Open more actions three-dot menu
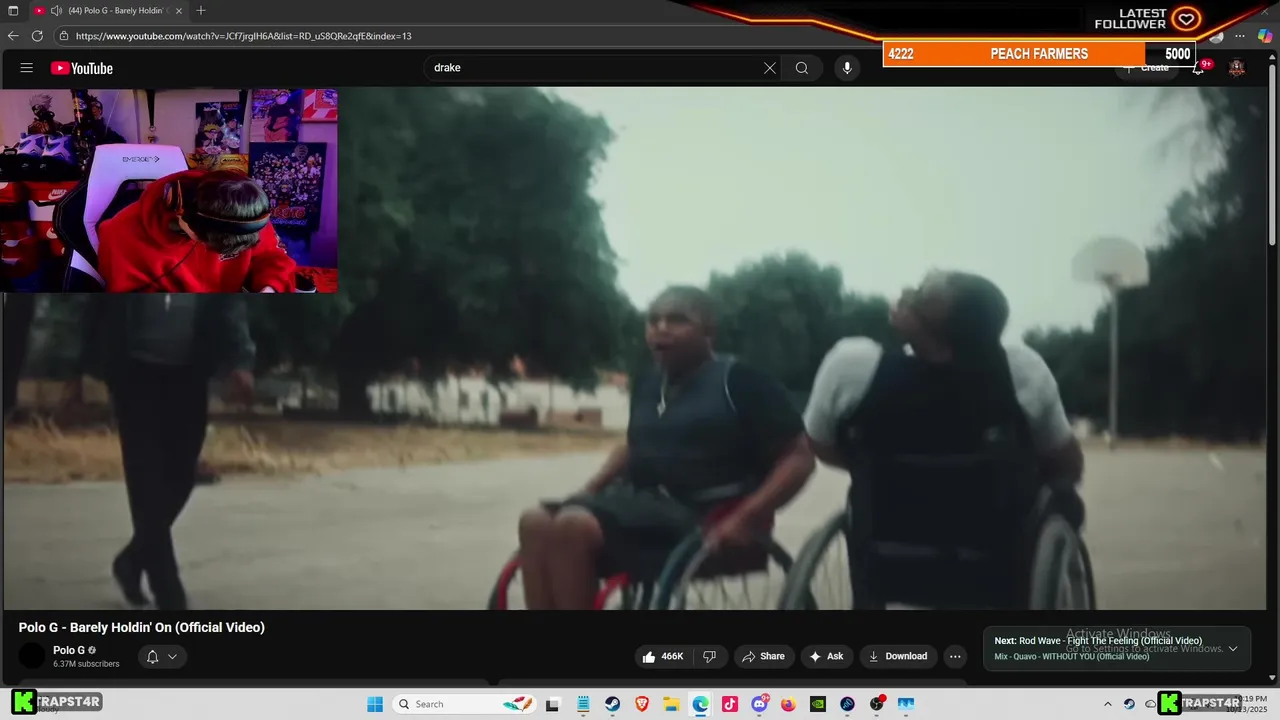The image size is (1280, 720). pyautogui.click(x=955, y=657)
